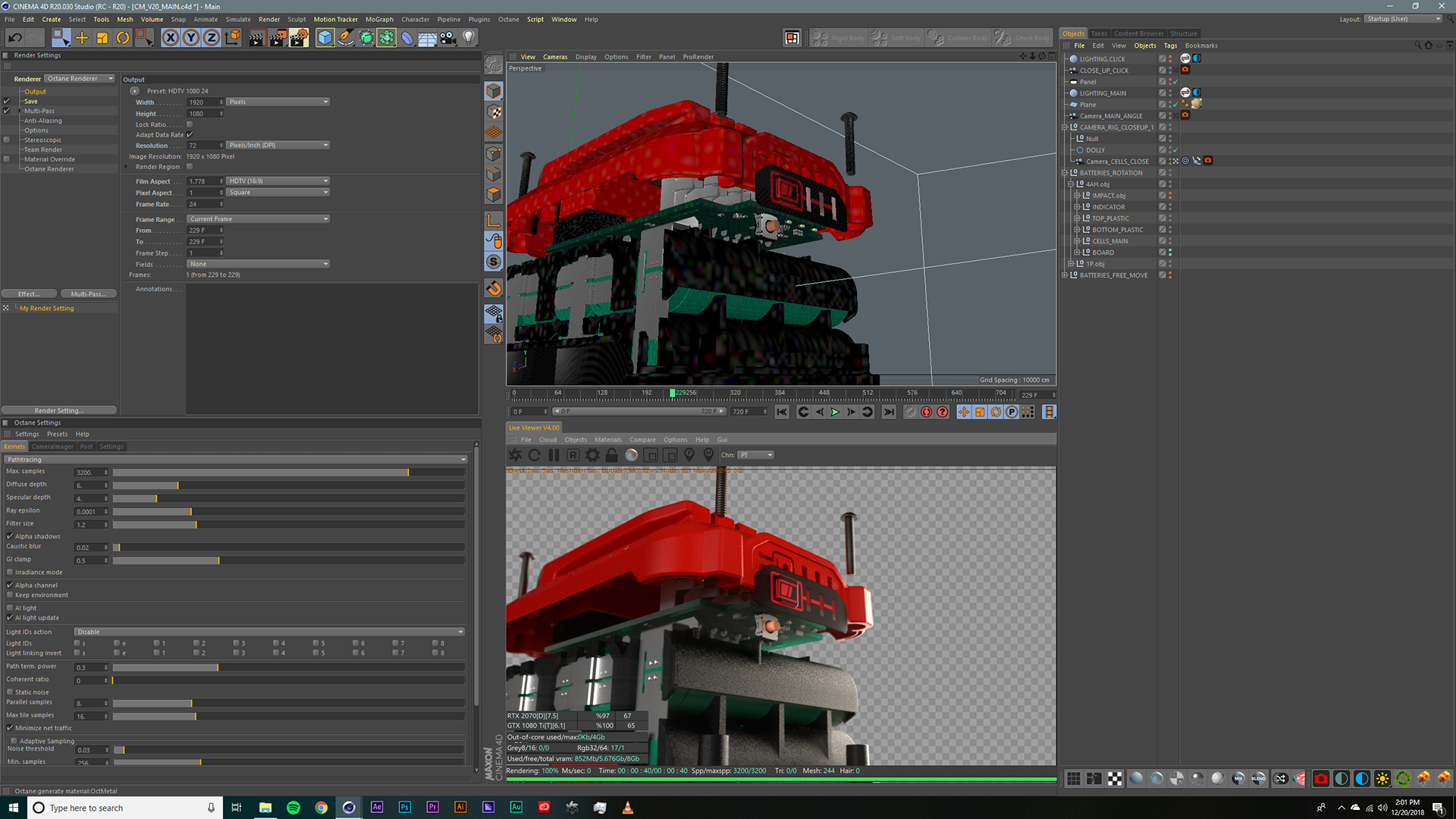Screen dimensions: 1456x819
Task: Expand the BATTERIES_FREE_MOVE object tree
Action: 1065,275
